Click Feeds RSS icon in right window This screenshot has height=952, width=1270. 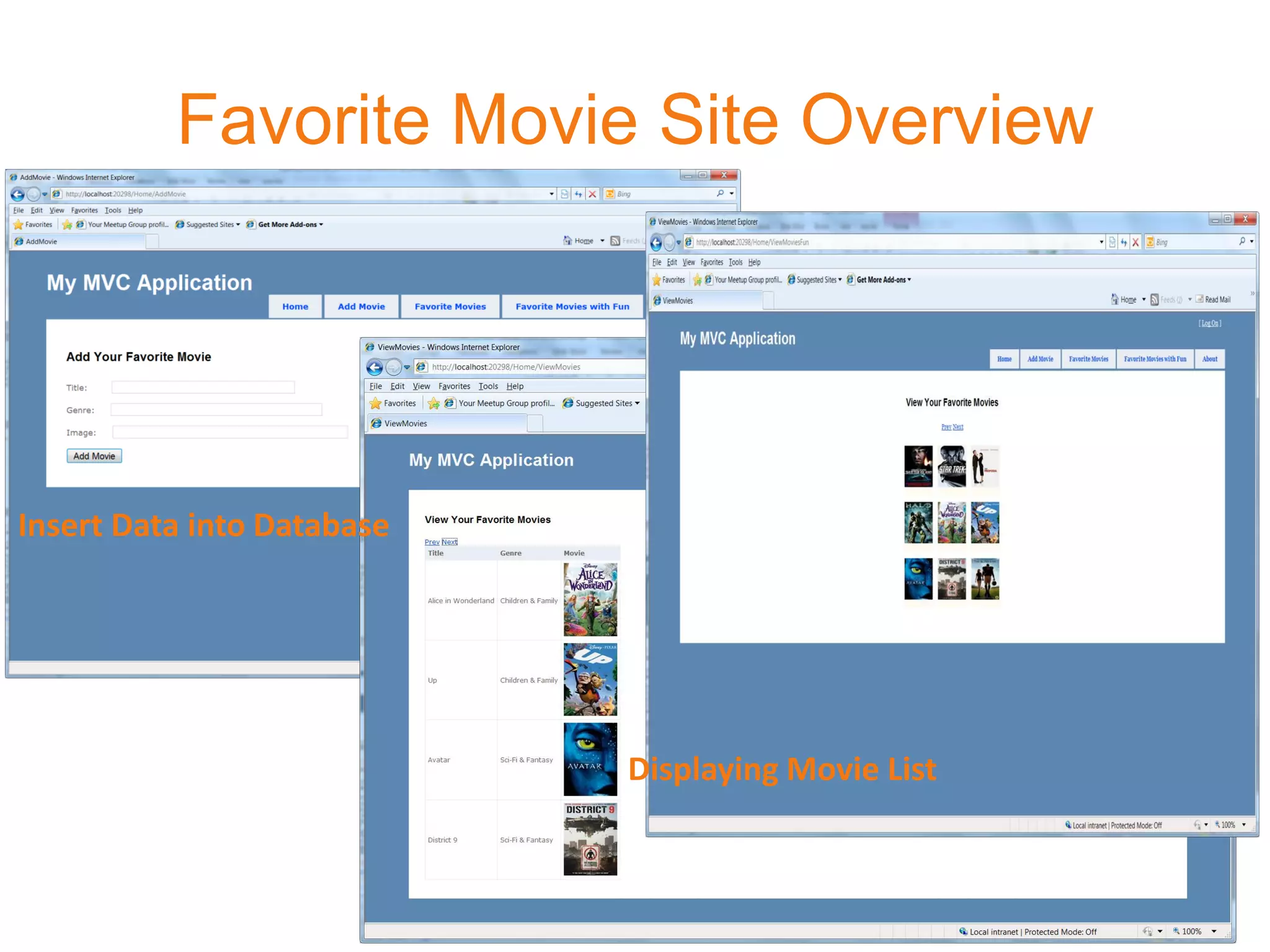coord(1154,300)
